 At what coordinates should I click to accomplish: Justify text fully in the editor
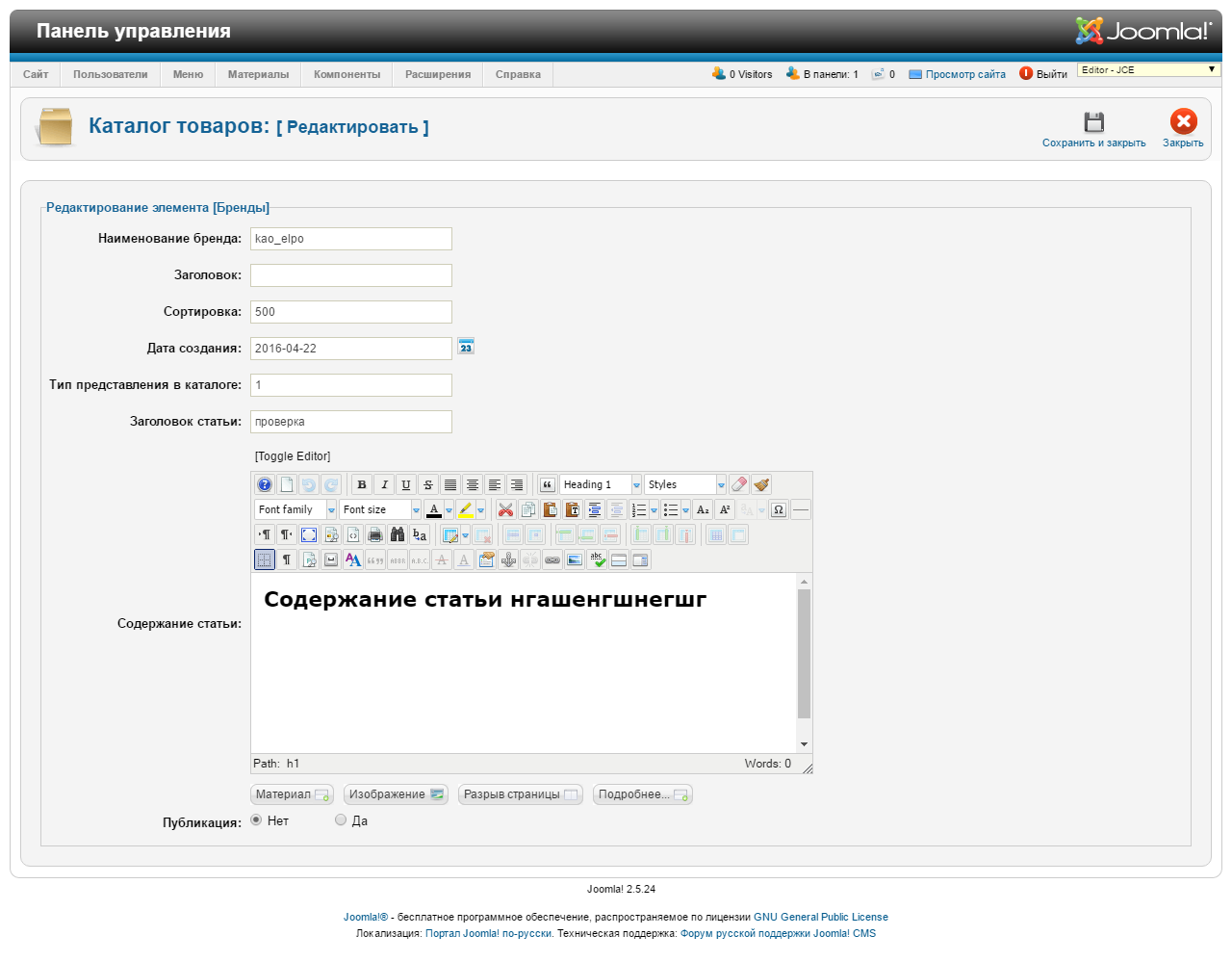pos(450,484)
